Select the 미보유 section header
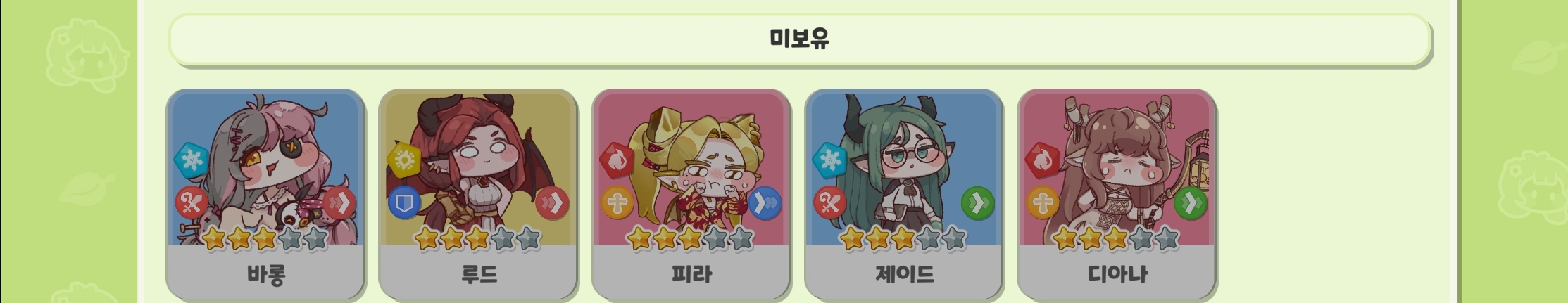The height and width of the screenshot is (303, 1568). pyautogui.click(x=799, y=38)
